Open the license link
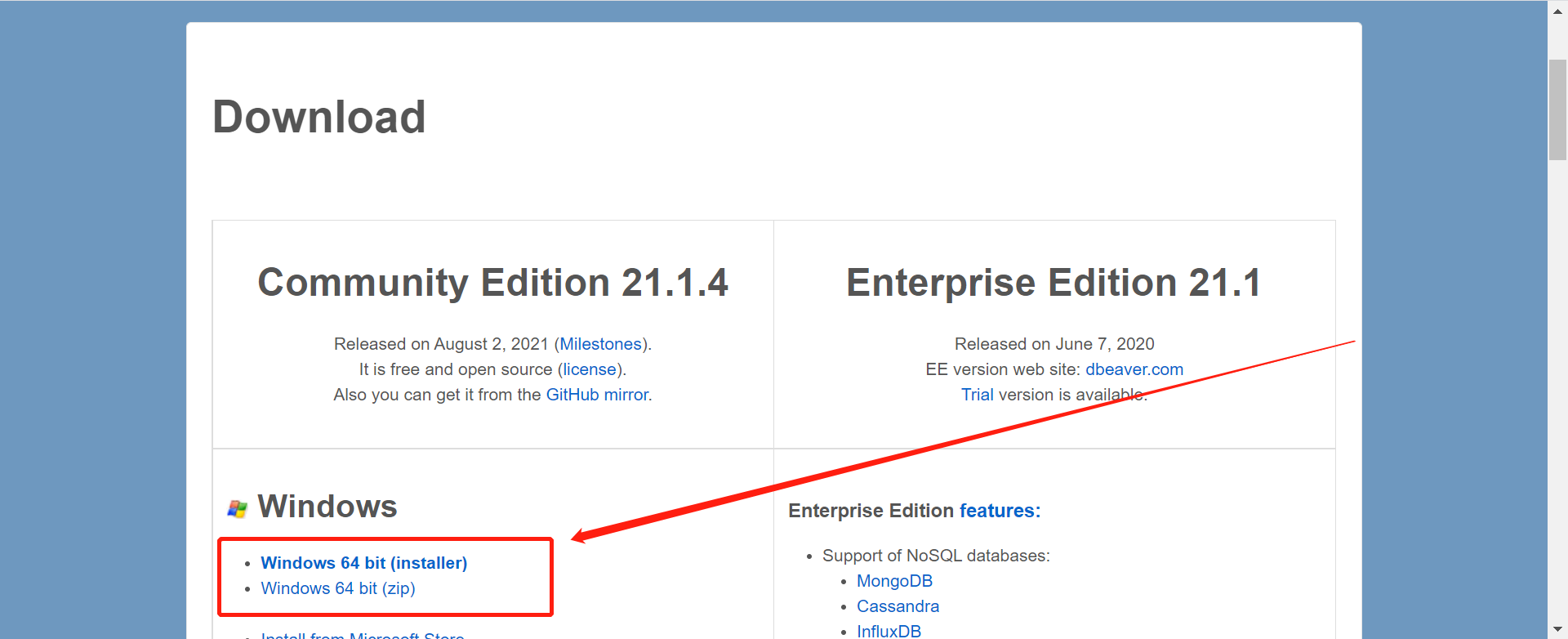 point(590,369)
